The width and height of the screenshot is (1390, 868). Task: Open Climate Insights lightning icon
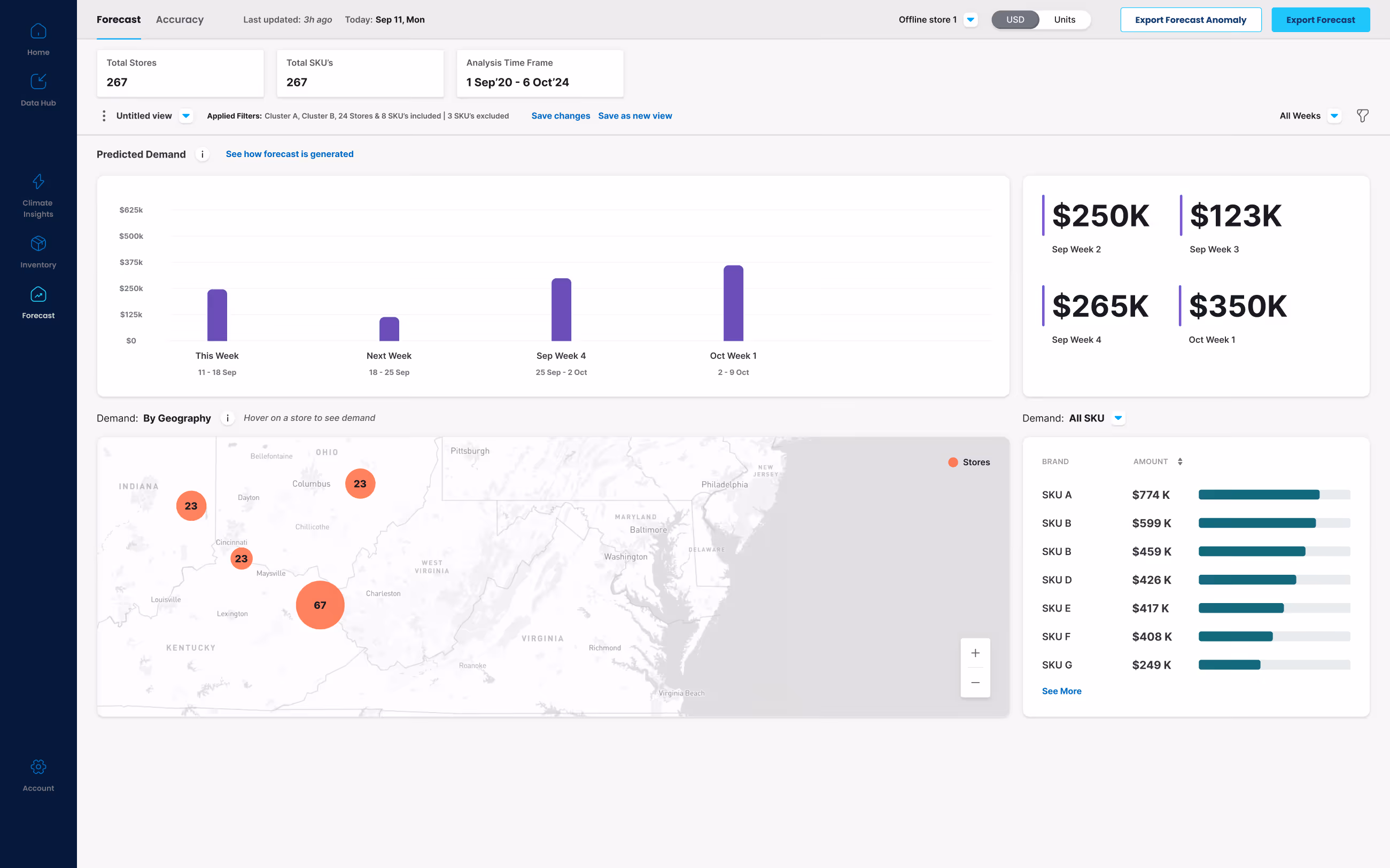(38, 182)
